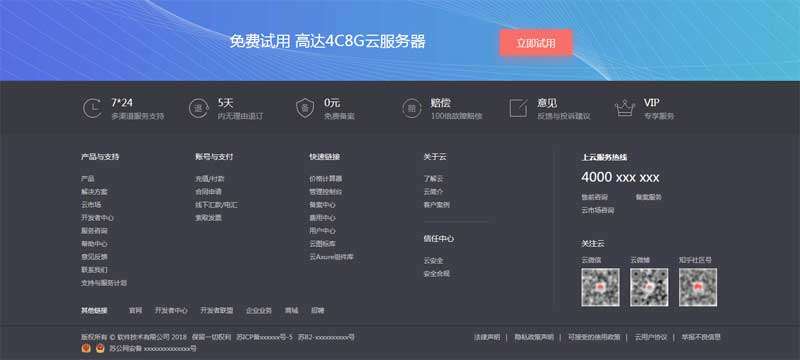Open the 价格计算器 link
This screenshot has height=360, width=800.
point(326,179)
